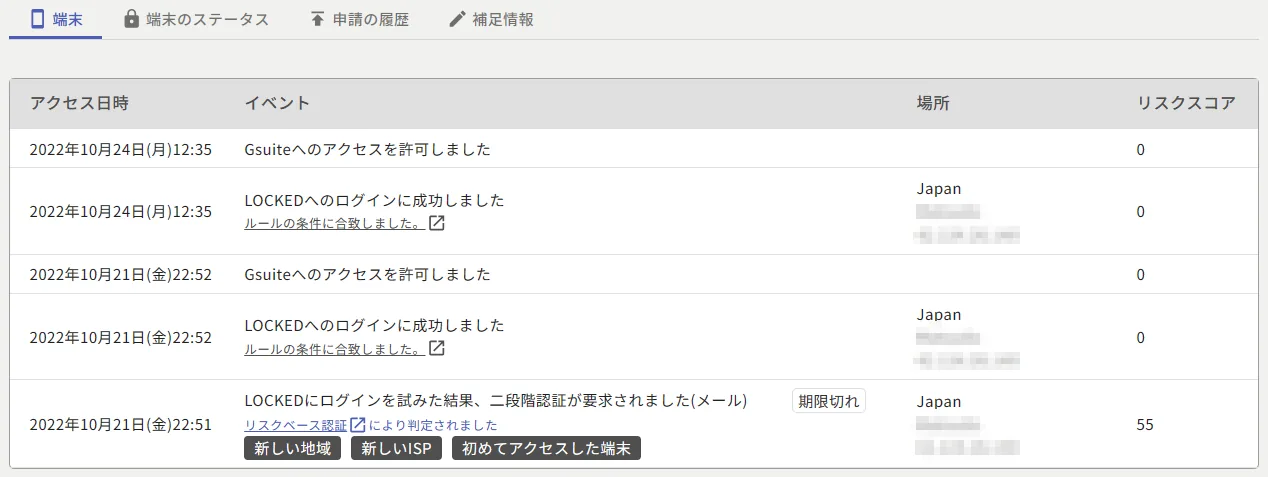Follow the リスクベース認証 link
This screenshot has width=1268, height=477.
pyautogui.click(x=297, y=425)
